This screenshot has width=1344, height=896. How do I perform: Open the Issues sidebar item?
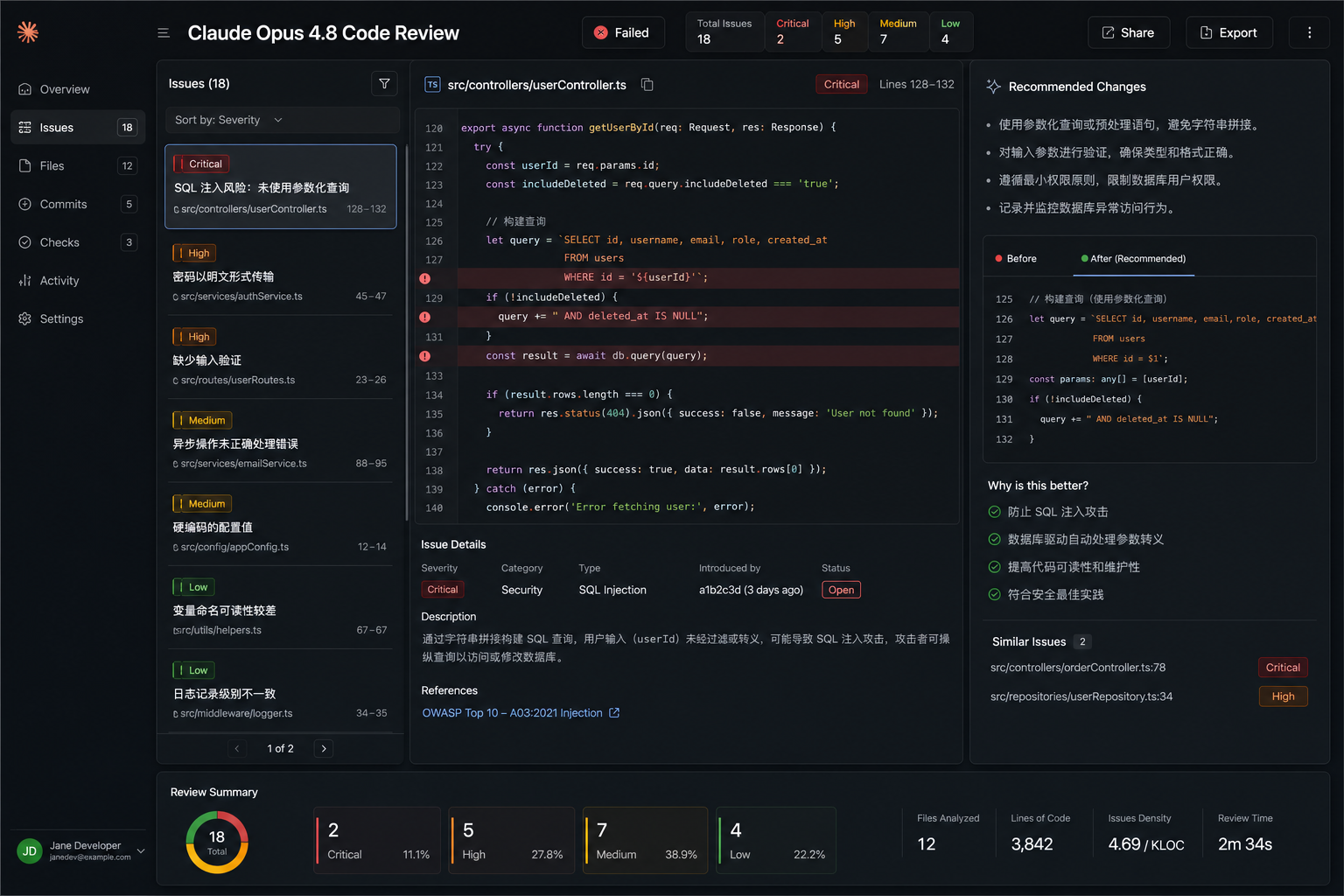coord(78,128)
